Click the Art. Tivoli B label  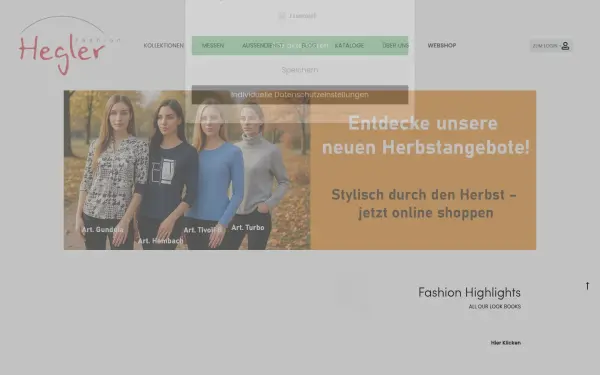point(203,230)
